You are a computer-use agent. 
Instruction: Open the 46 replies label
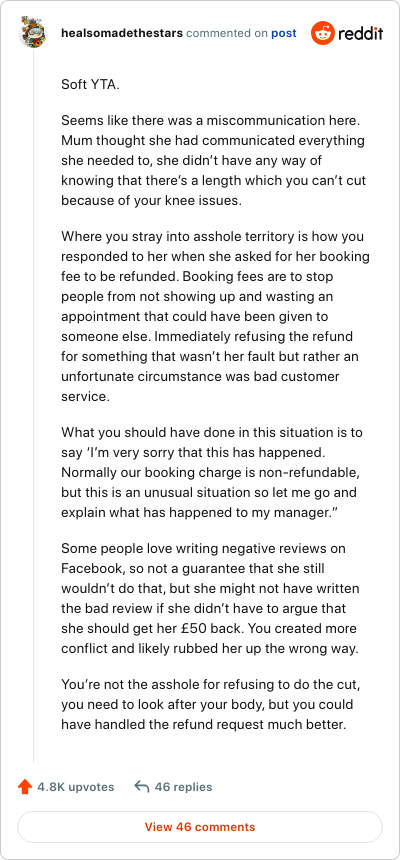click(x=183, y=787)
